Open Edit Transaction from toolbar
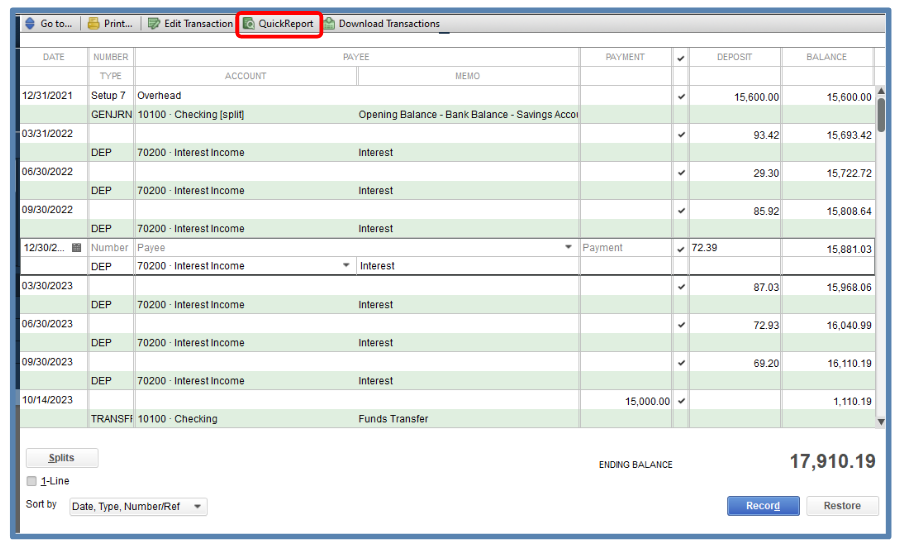 pos(191,24)
